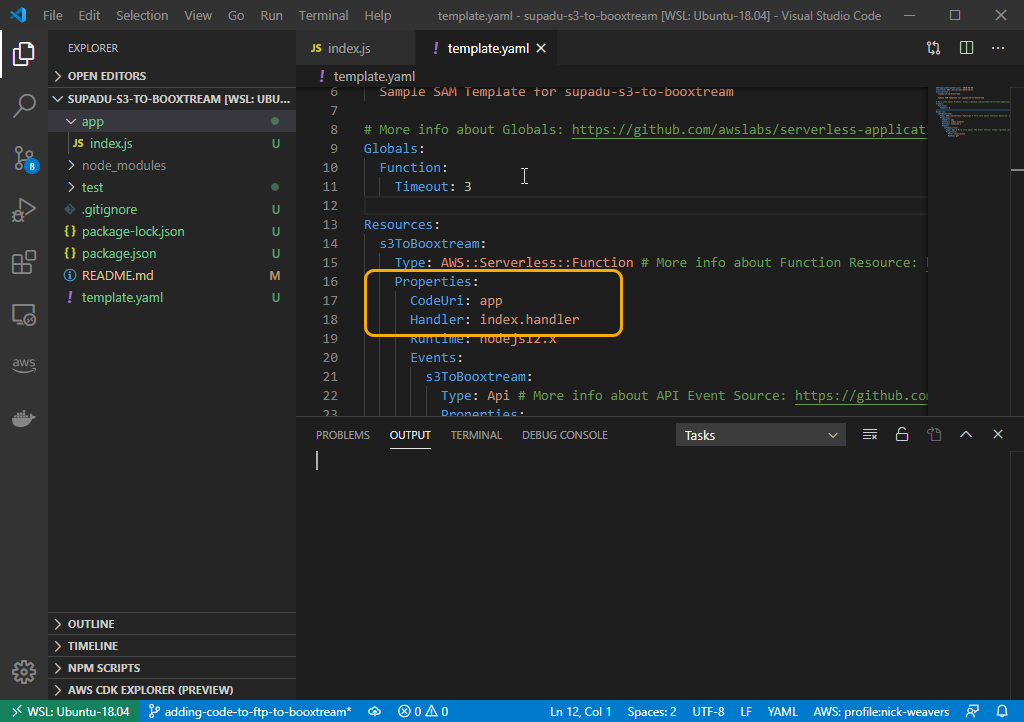Open the errors and warnings counter
This screenshot has height=722, width=1024.
tap(423, 712)
